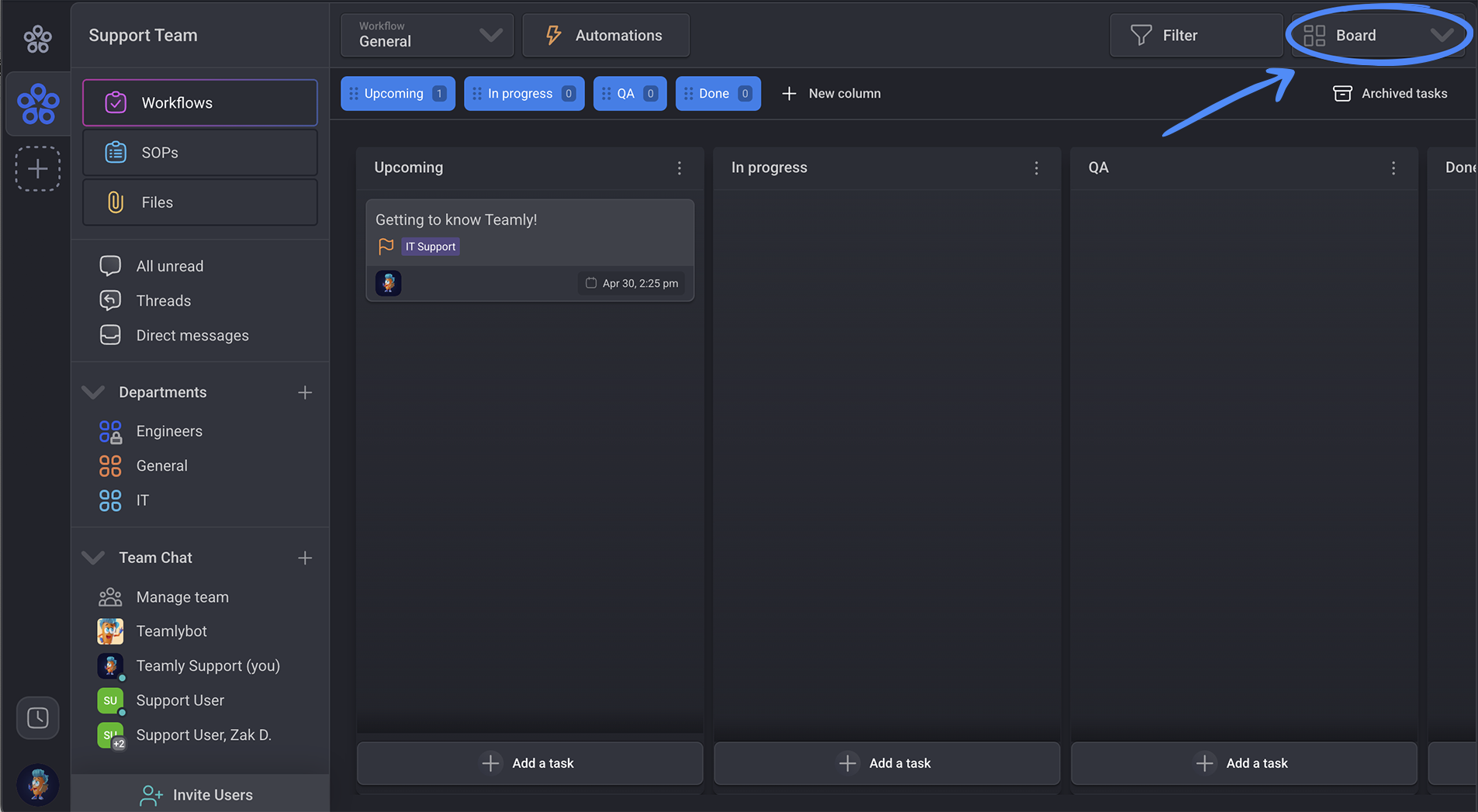Image resolution: width=1478 pixels, height=812 pixels.
Task: Click the grid icon on Board selector
Action: [x=1314, y=35]
